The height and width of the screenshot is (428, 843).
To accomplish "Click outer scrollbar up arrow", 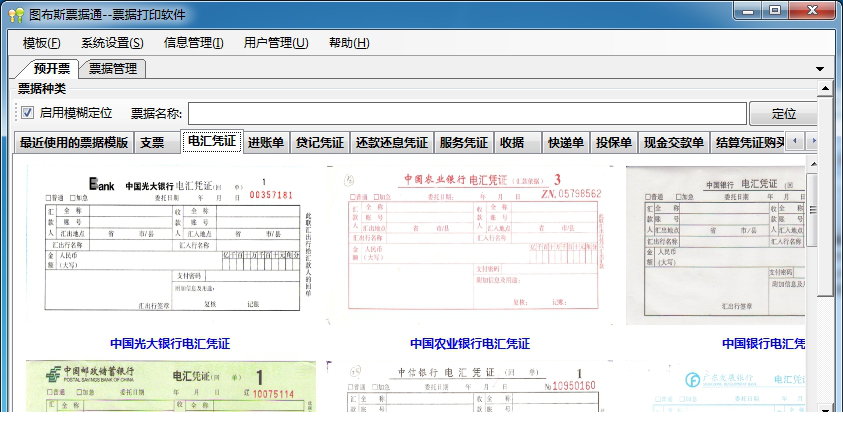I will tap(825, 88).
